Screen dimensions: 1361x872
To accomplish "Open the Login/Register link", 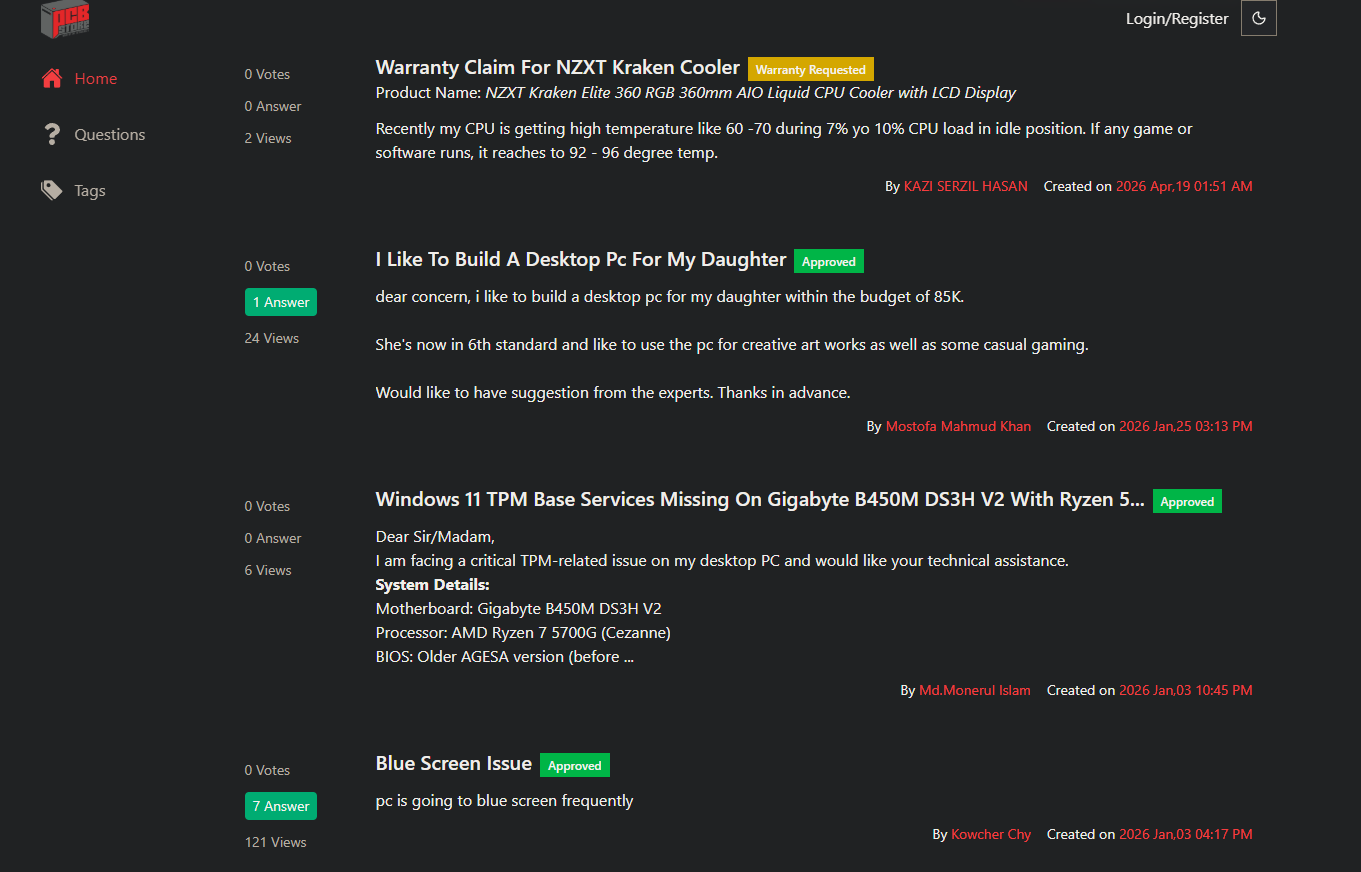I will tap(1177, 18).
